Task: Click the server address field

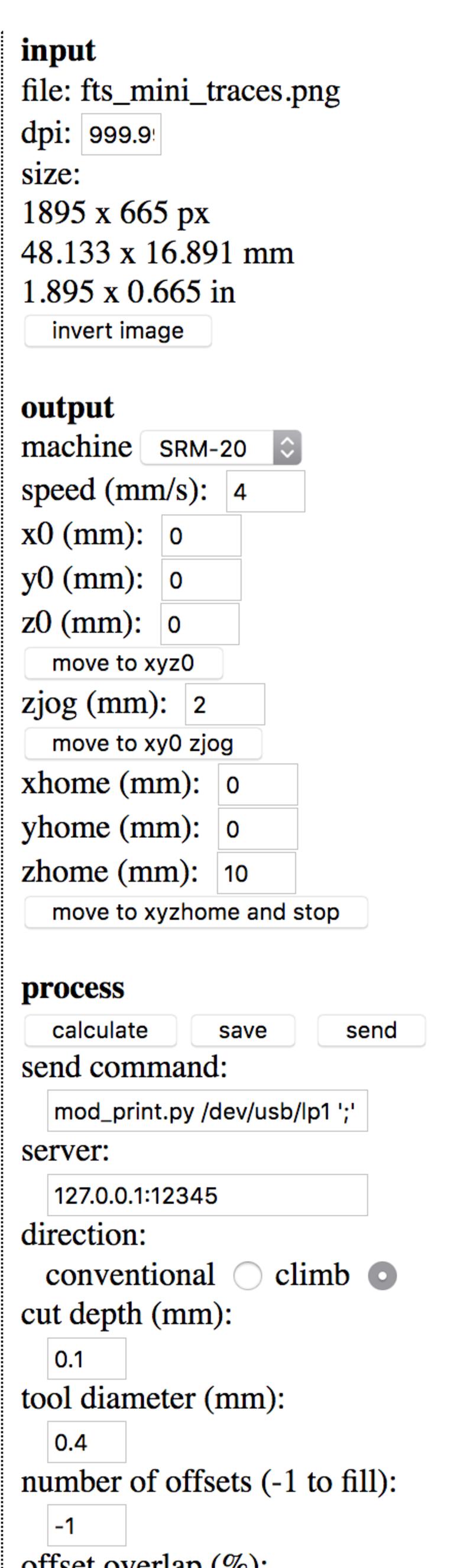Action: (208, 1195)
